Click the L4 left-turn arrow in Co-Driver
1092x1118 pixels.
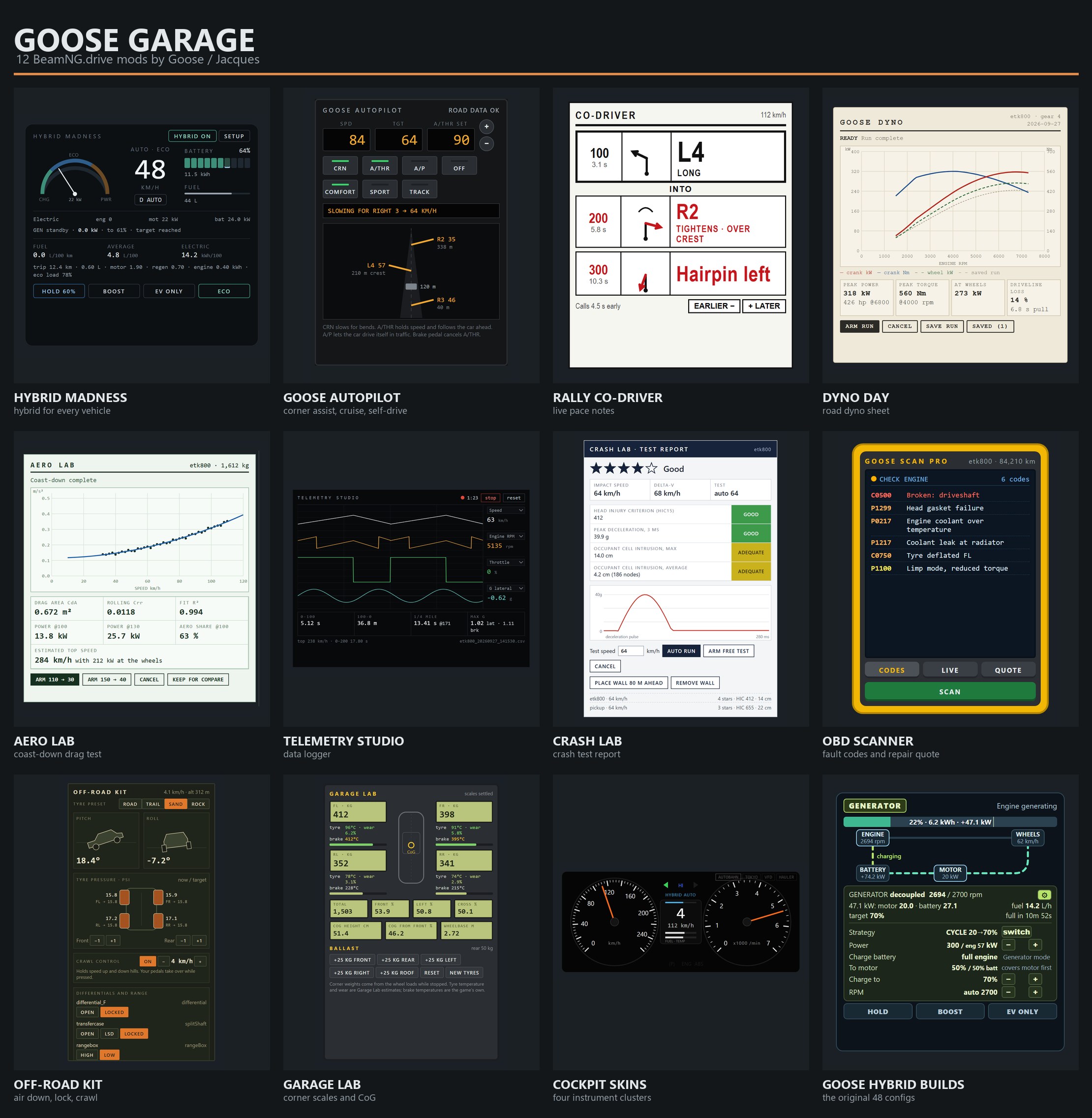pyautogui.click(x=640, y=162)
